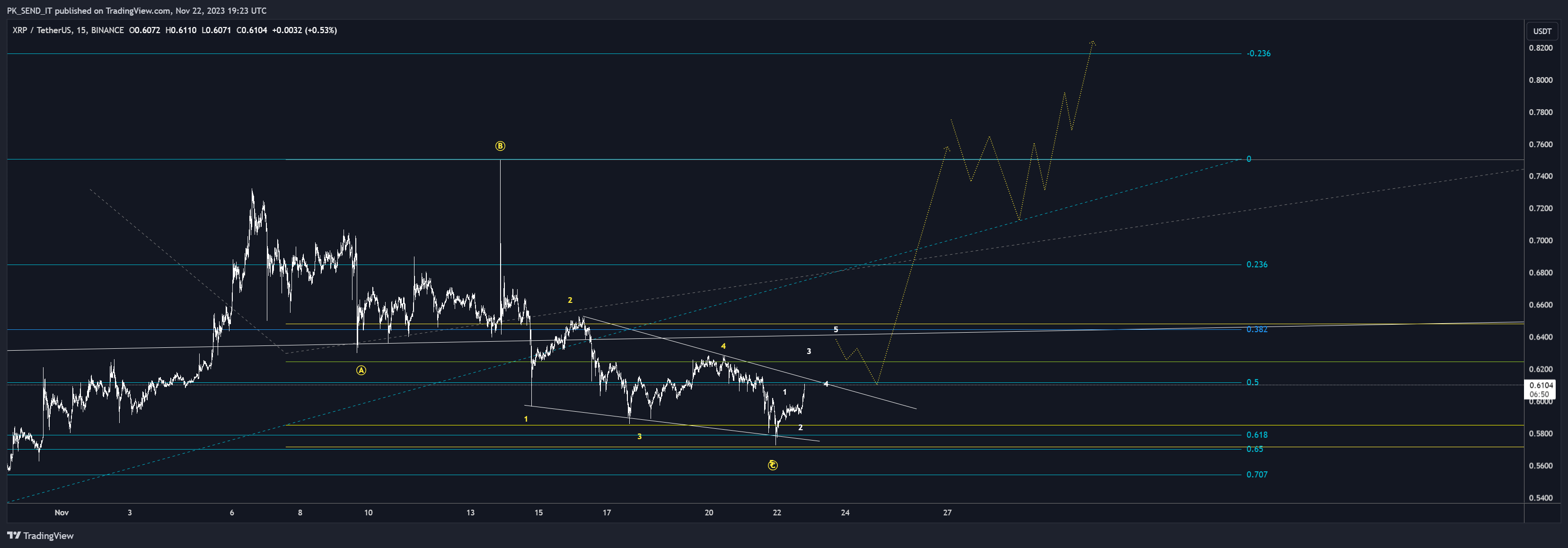Select the 0.618 Fibonacci level label
Image resolution: width=1568 pixels, height=548 pixels.
[x=1257, y=435]
